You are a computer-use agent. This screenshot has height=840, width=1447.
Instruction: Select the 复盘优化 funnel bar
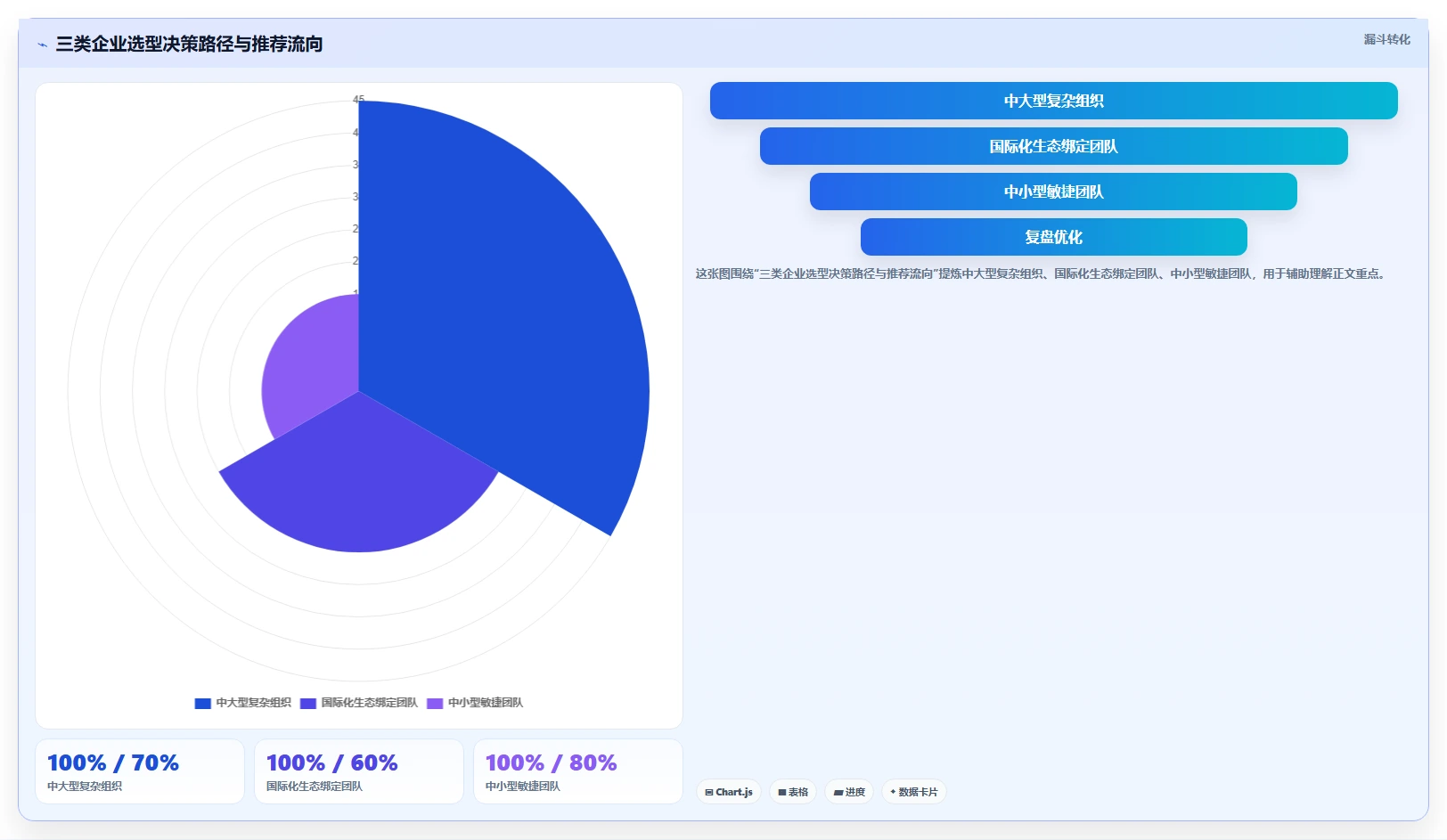click(x=1053, y=237)
